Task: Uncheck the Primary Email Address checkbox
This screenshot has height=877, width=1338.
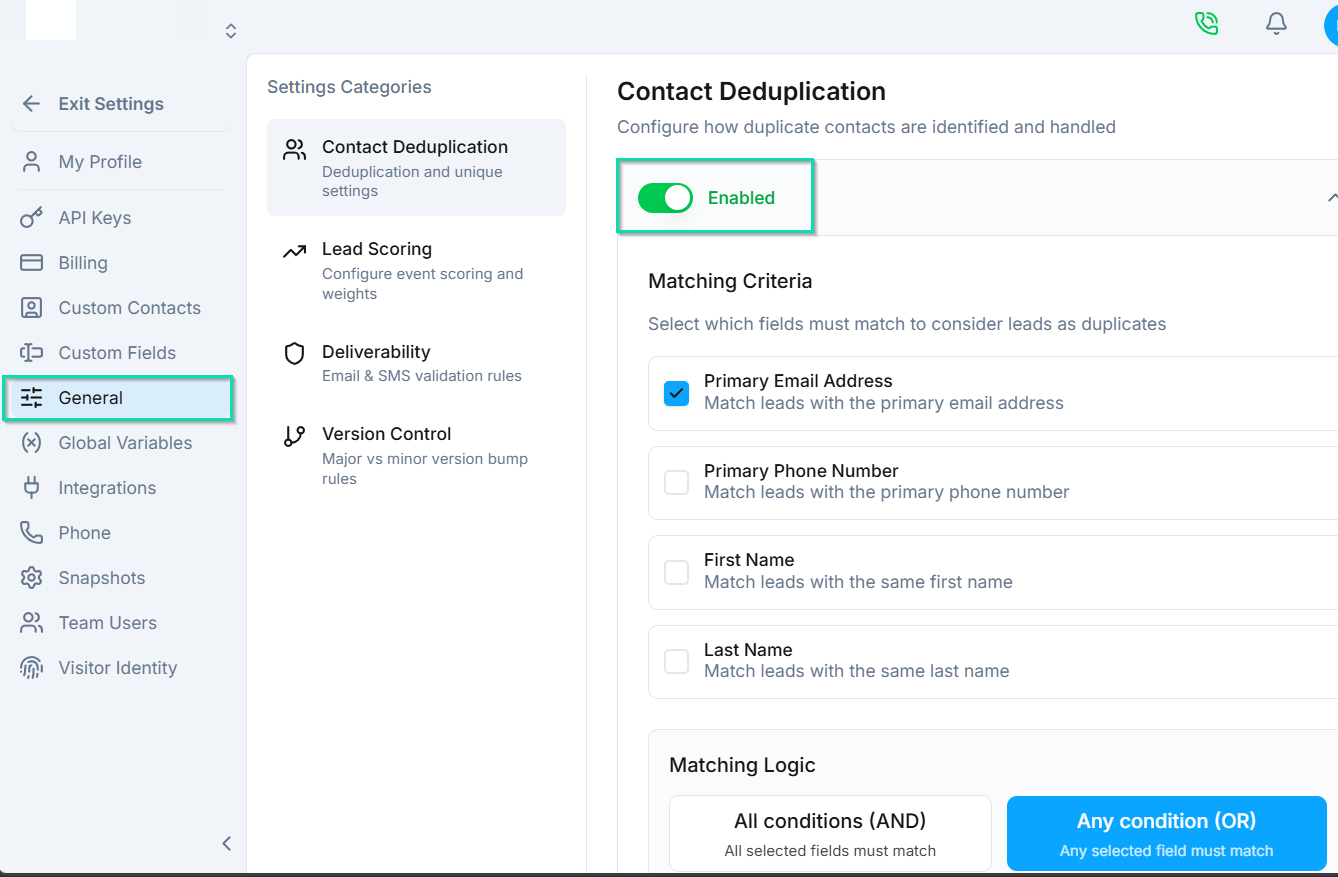Action: point(677,394)
